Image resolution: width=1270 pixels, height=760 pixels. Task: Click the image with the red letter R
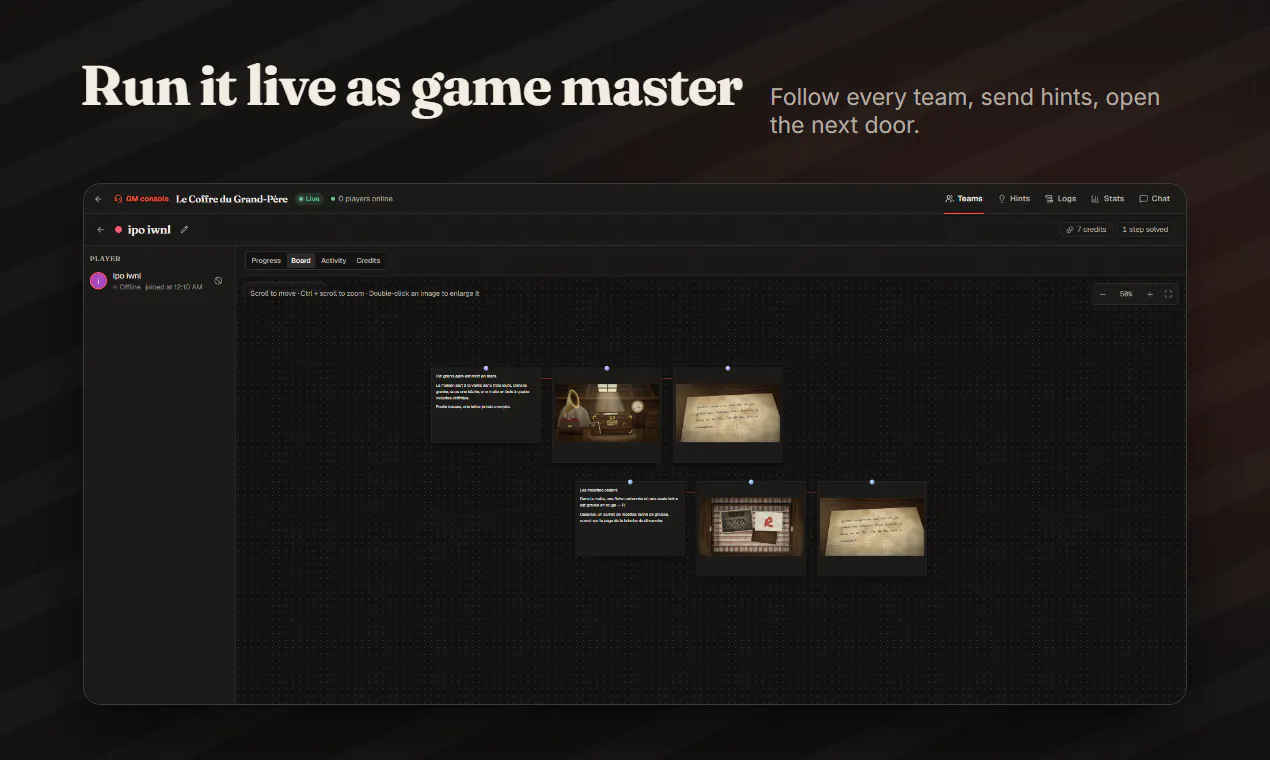point(751,527)
